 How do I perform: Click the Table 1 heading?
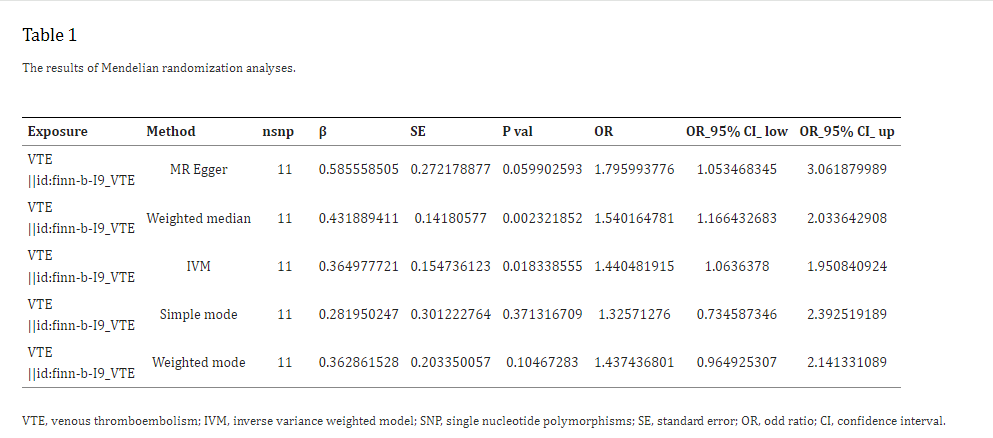pyautogui.click(x=49, y=35)
